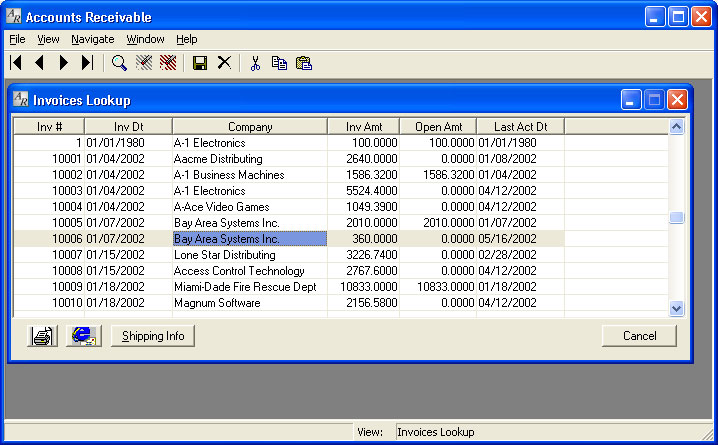718x445 pixels.
Task: Click the Accounts Receivable title bar AR icon
Action: (14, 16)
